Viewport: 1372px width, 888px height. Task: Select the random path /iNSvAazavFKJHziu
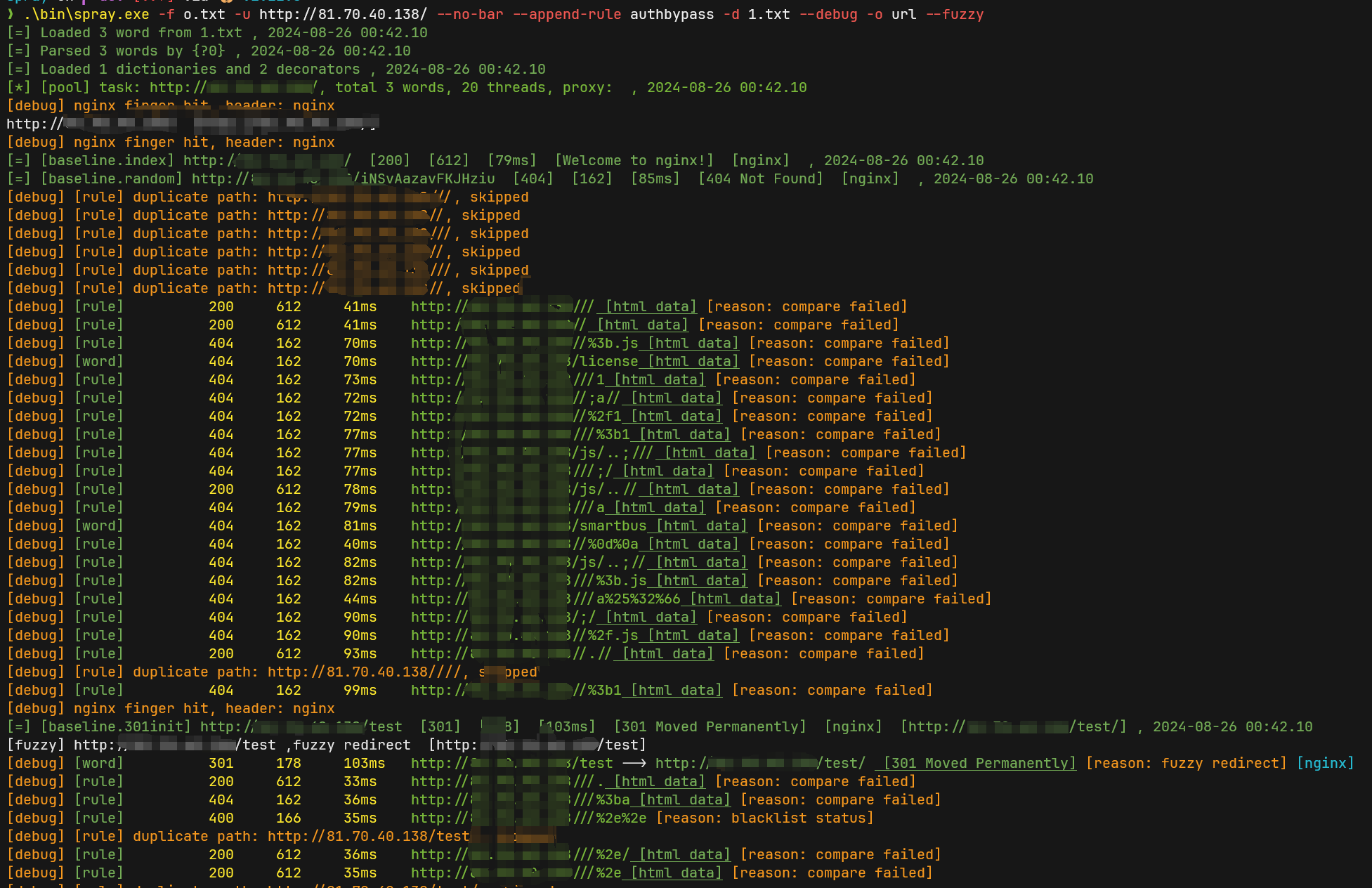point(423,178)
